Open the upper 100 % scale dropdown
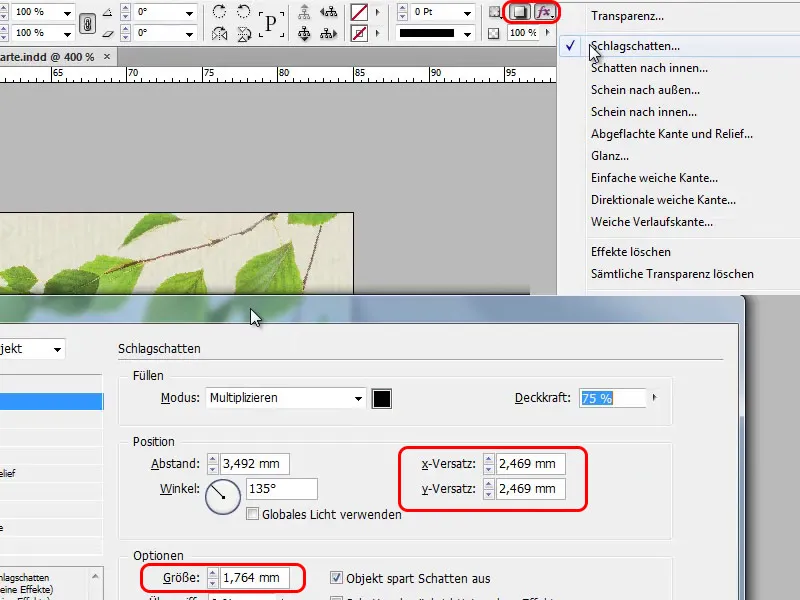Viewport: 800px width, 600px height. point(67,13)
